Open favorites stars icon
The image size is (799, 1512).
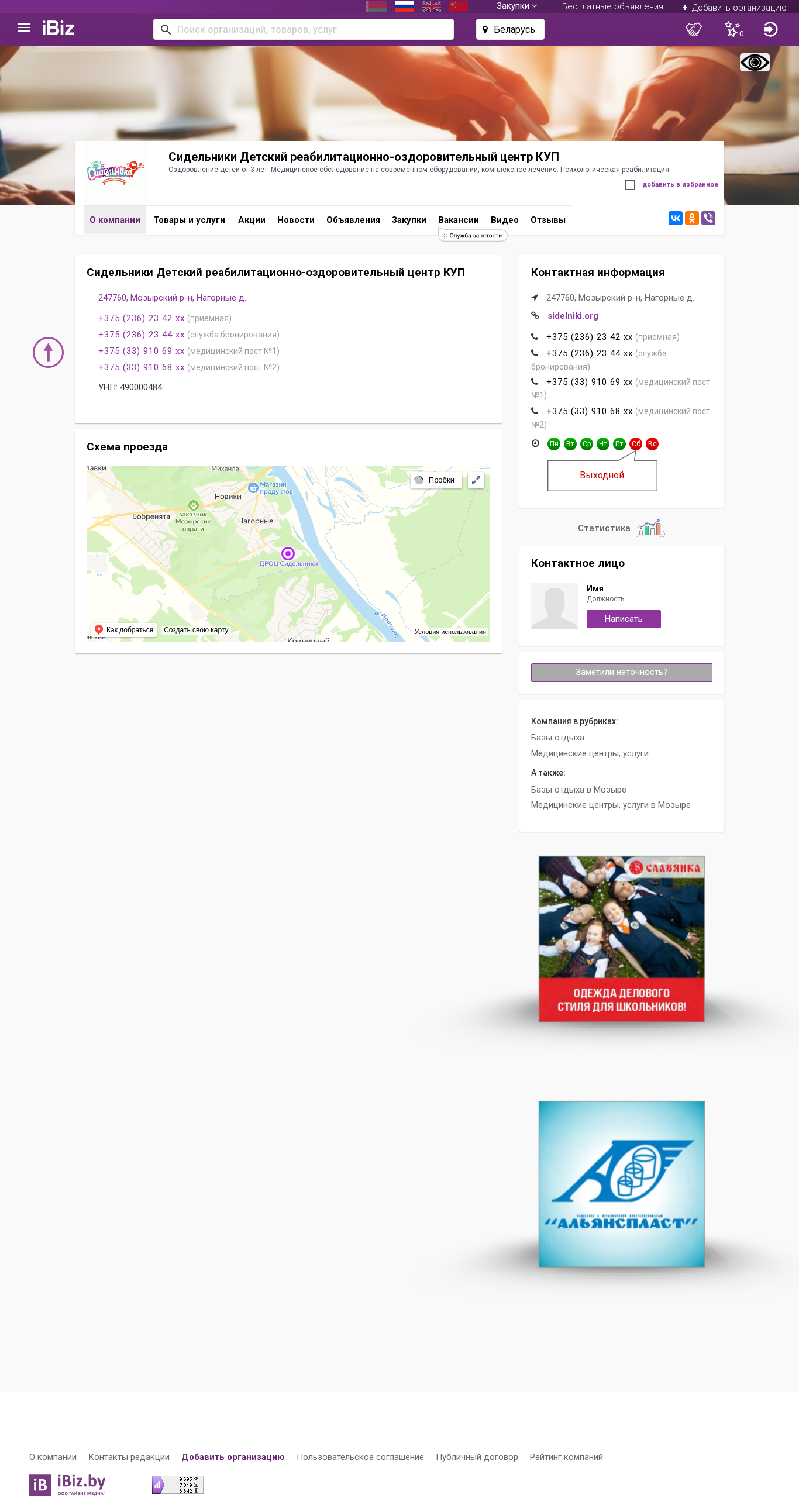[733, 29]
